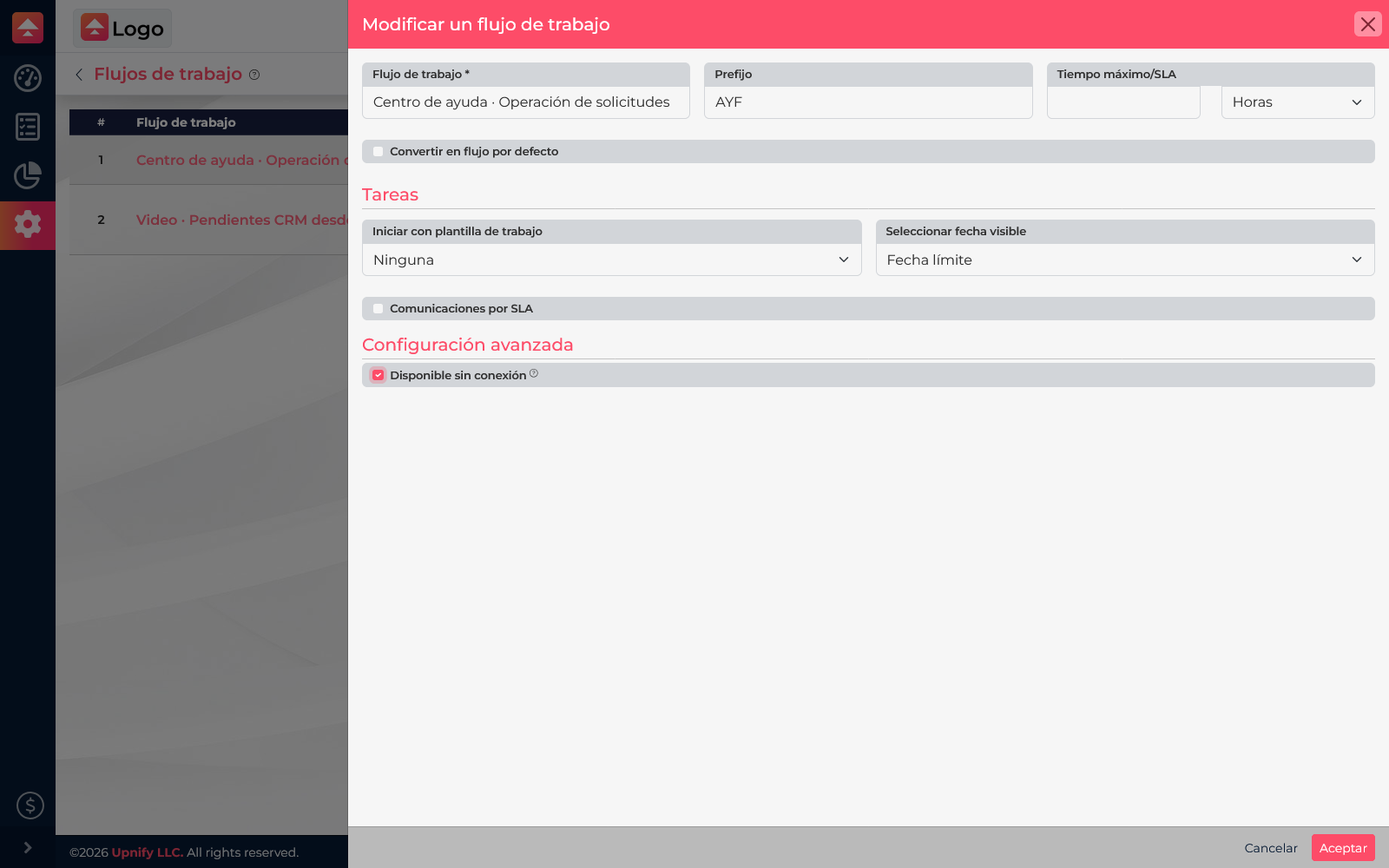Click the Upnify home icon at top of sidebar
The height and width of the screenshot is (868, 1389).
tap(28, 28)
